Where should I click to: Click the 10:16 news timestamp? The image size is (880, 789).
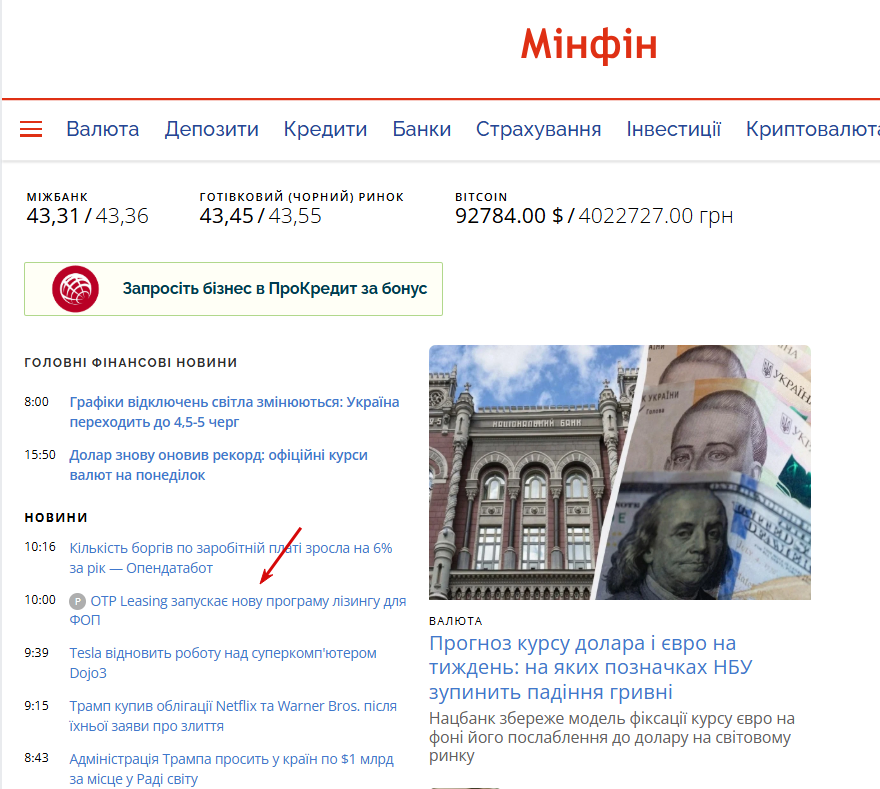(x=40, y=547)
